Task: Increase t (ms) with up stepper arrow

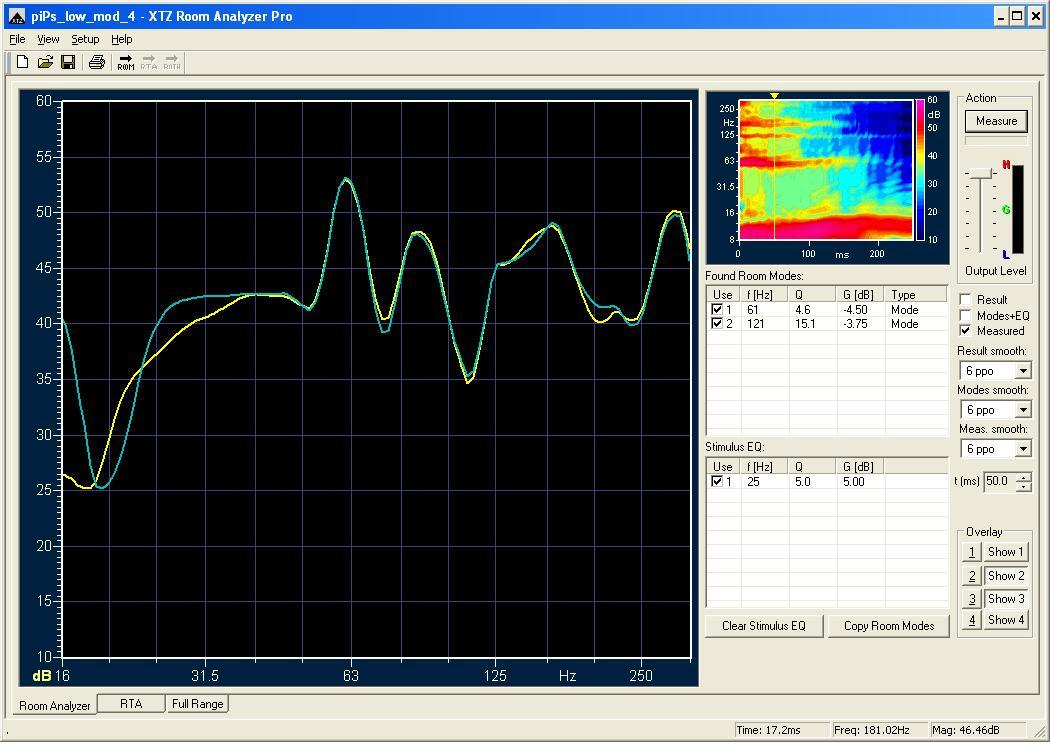Action: pyautogui.click(x=1023, y=477)
